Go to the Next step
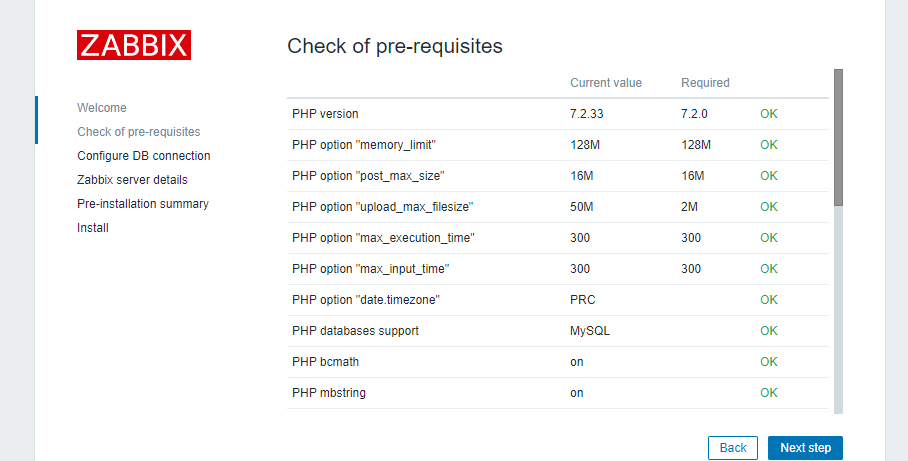Image resolution: width=908 pixels, height=461 pixels. click(805, 448)
